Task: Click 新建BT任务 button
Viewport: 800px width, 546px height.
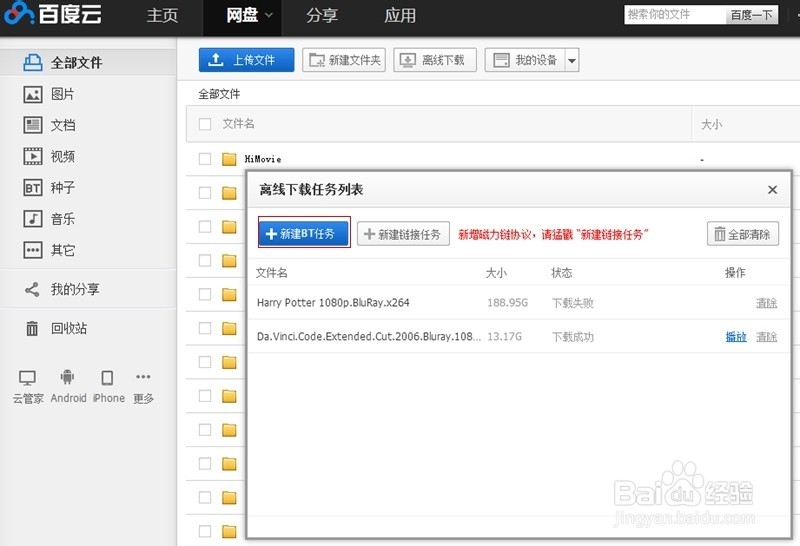Action: tap(304, 233)
